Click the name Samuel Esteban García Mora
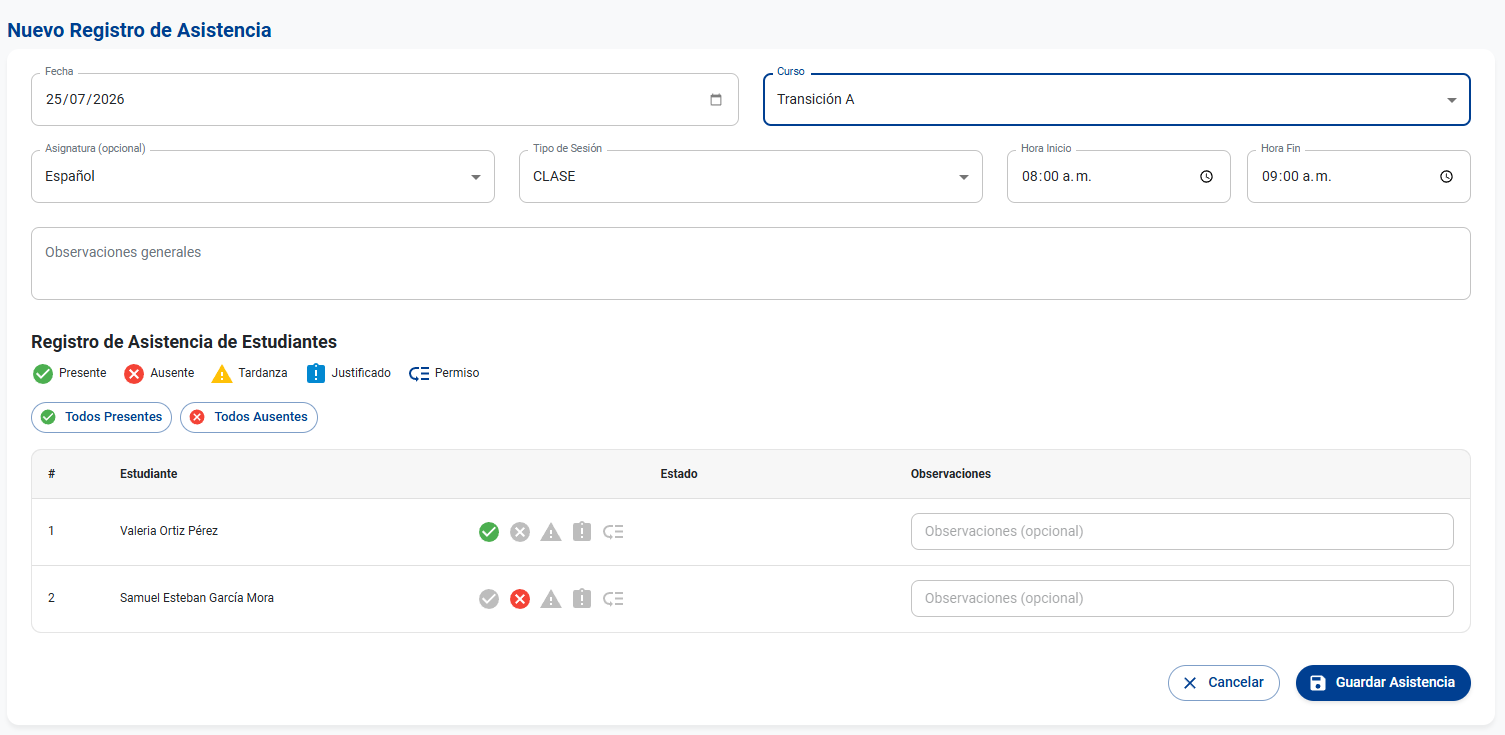The image size is (1505, 735). (x=197, y=598)
